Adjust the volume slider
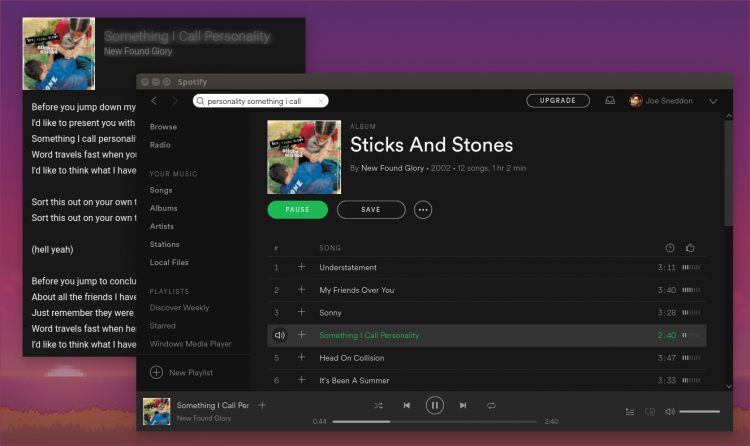Viewport: 750px width, 446px height. click(699, 412)
